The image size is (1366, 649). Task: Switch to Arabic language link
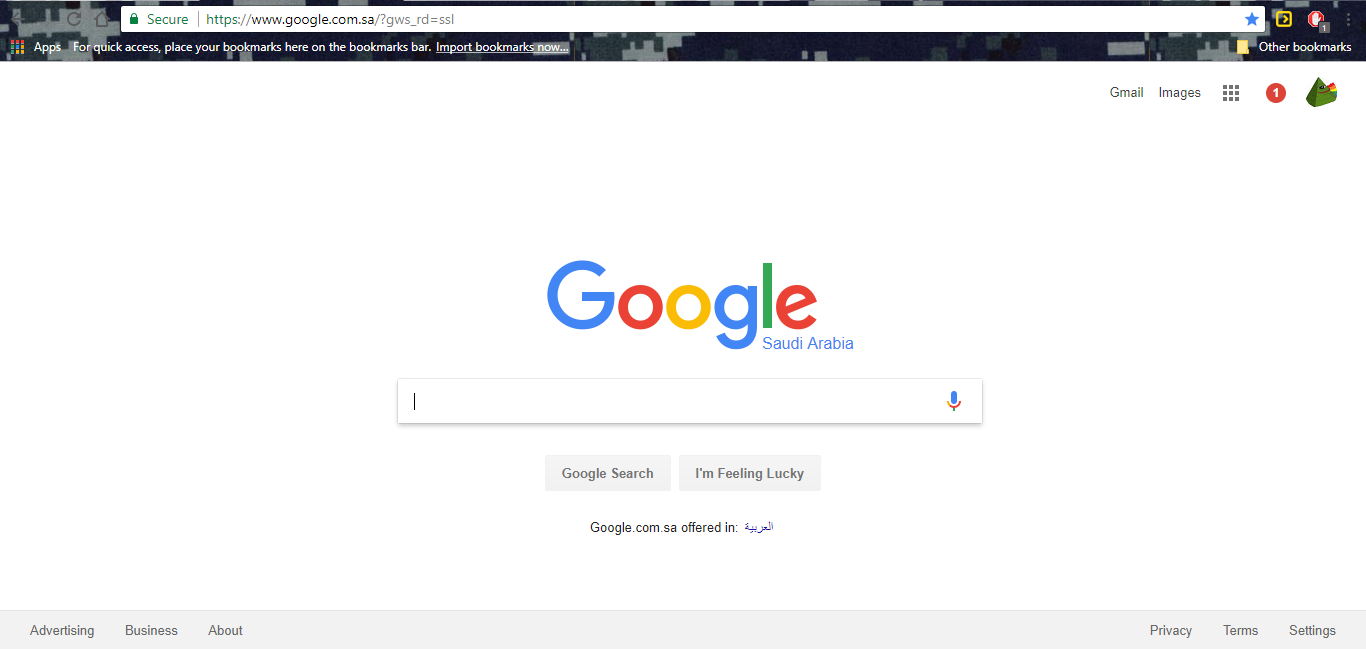tap(759, 527)
